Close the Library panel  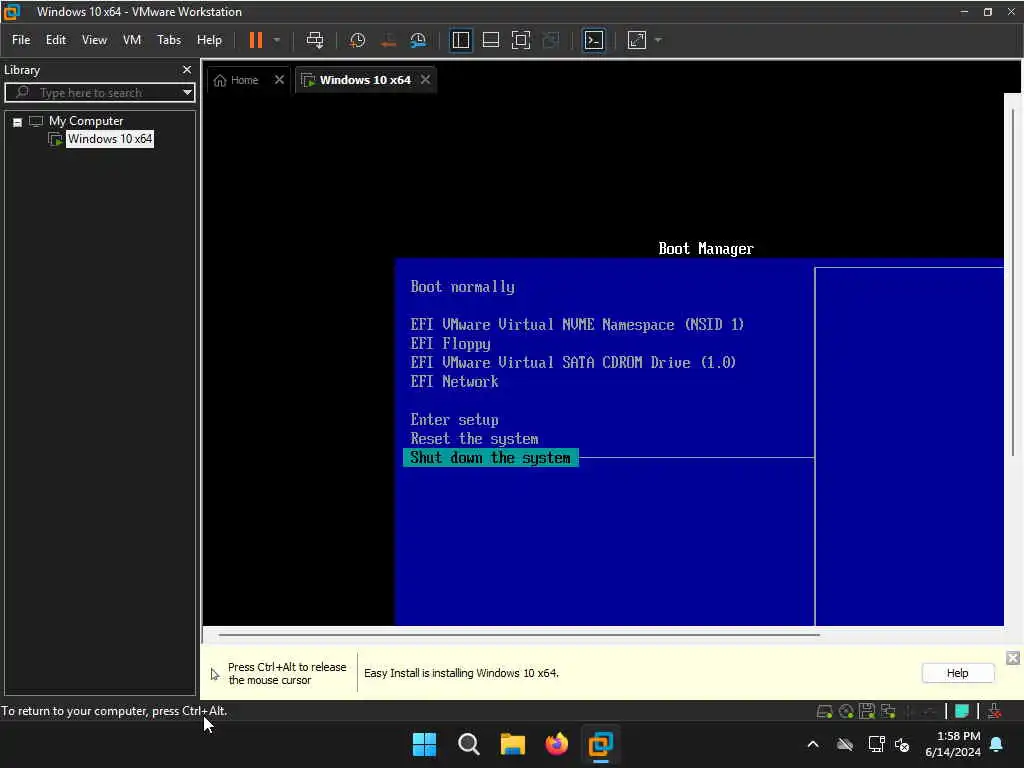coord(187,69)
